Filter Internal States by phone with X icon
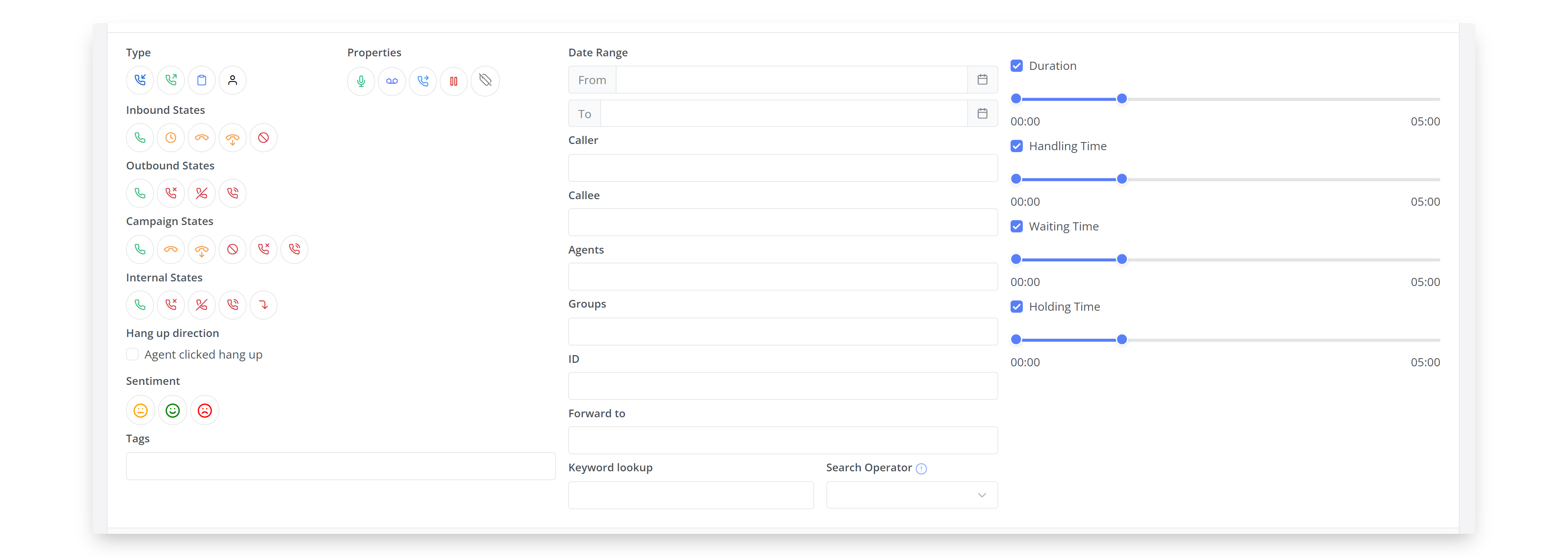1568x557 pixels. tap(171, 305)
